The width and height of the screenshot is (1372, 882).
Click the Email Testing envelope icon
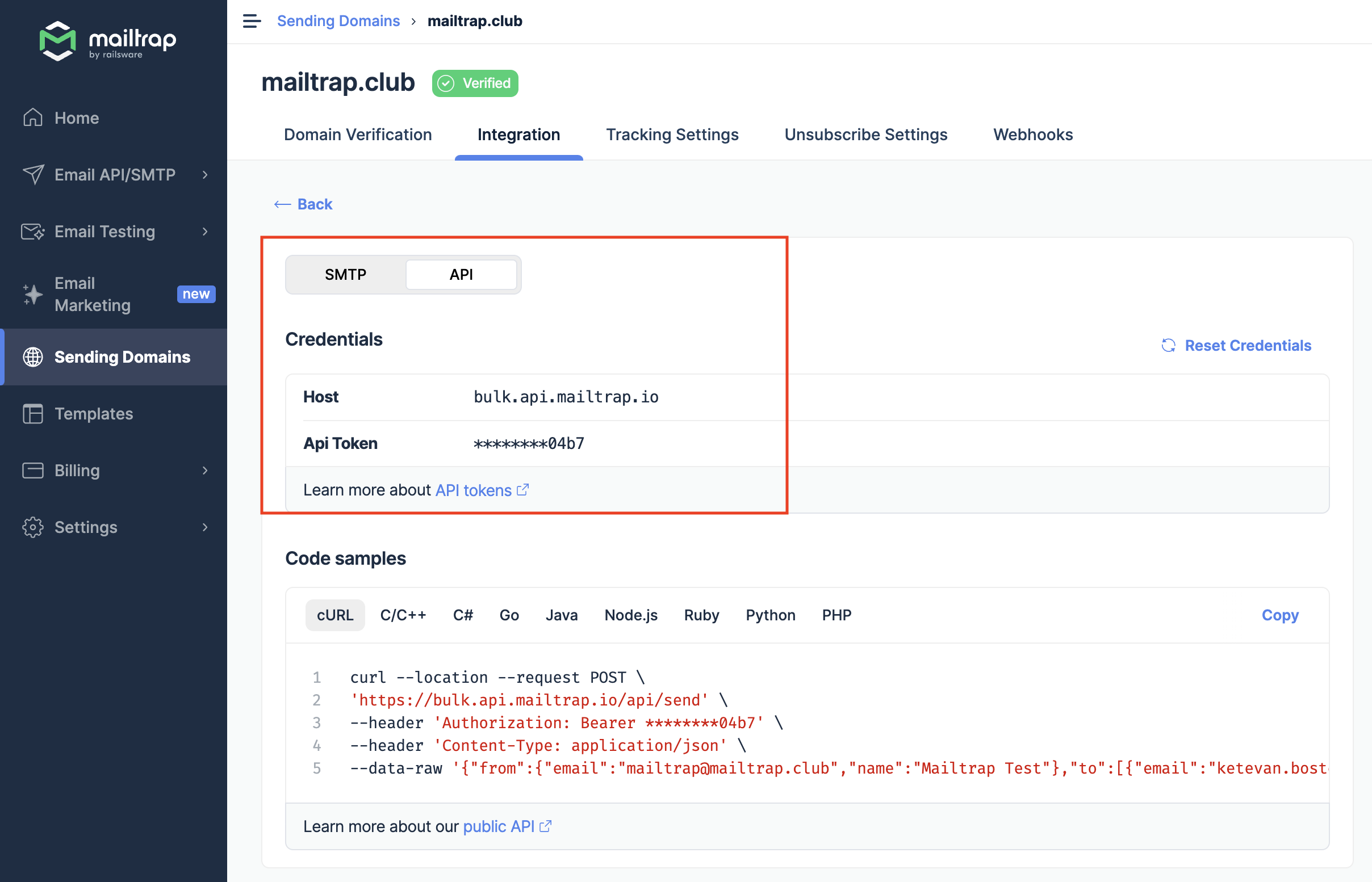[32, 232]
